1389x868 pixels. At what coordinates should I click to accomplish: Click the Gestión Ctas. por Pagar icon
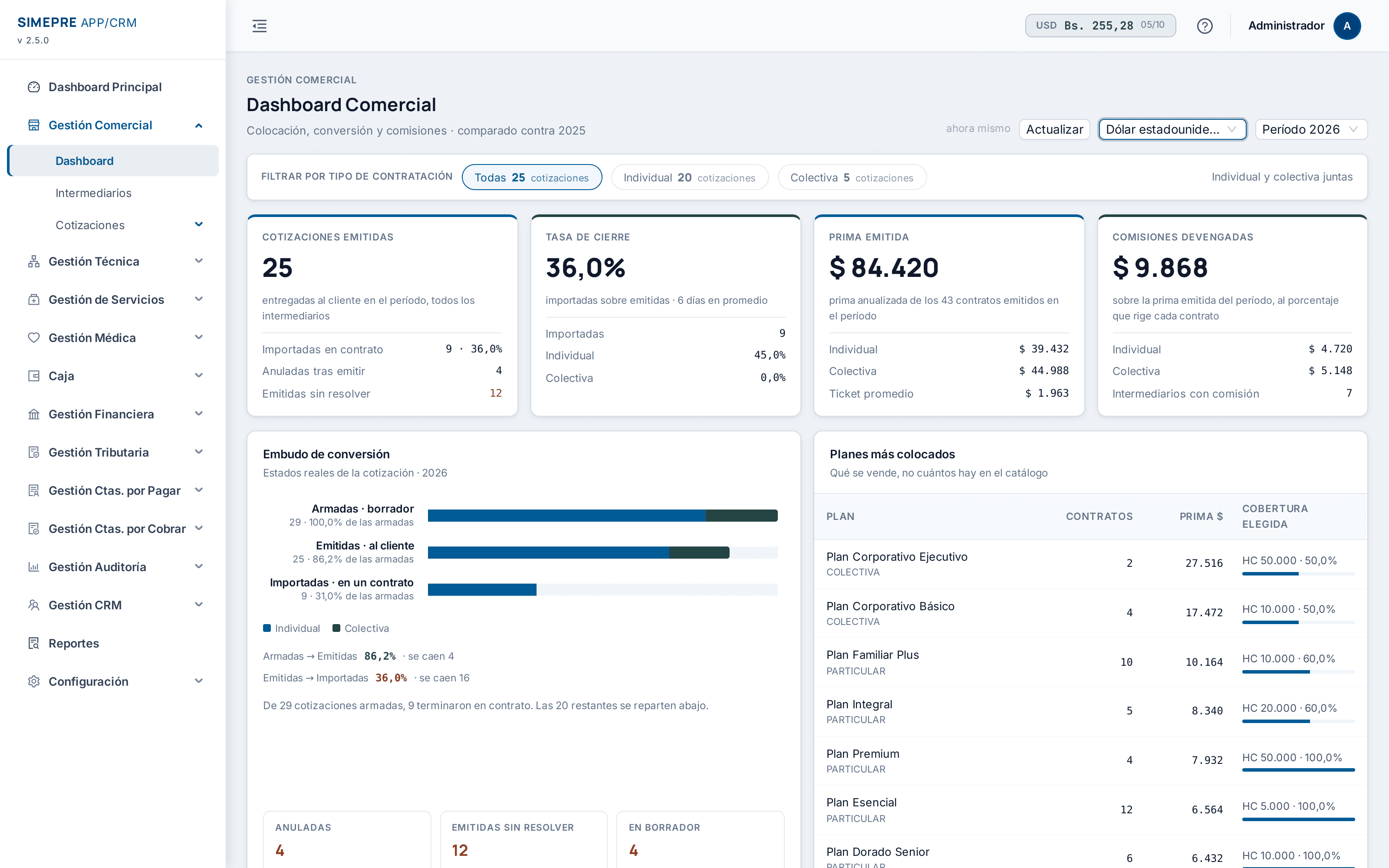coord(34,490)
